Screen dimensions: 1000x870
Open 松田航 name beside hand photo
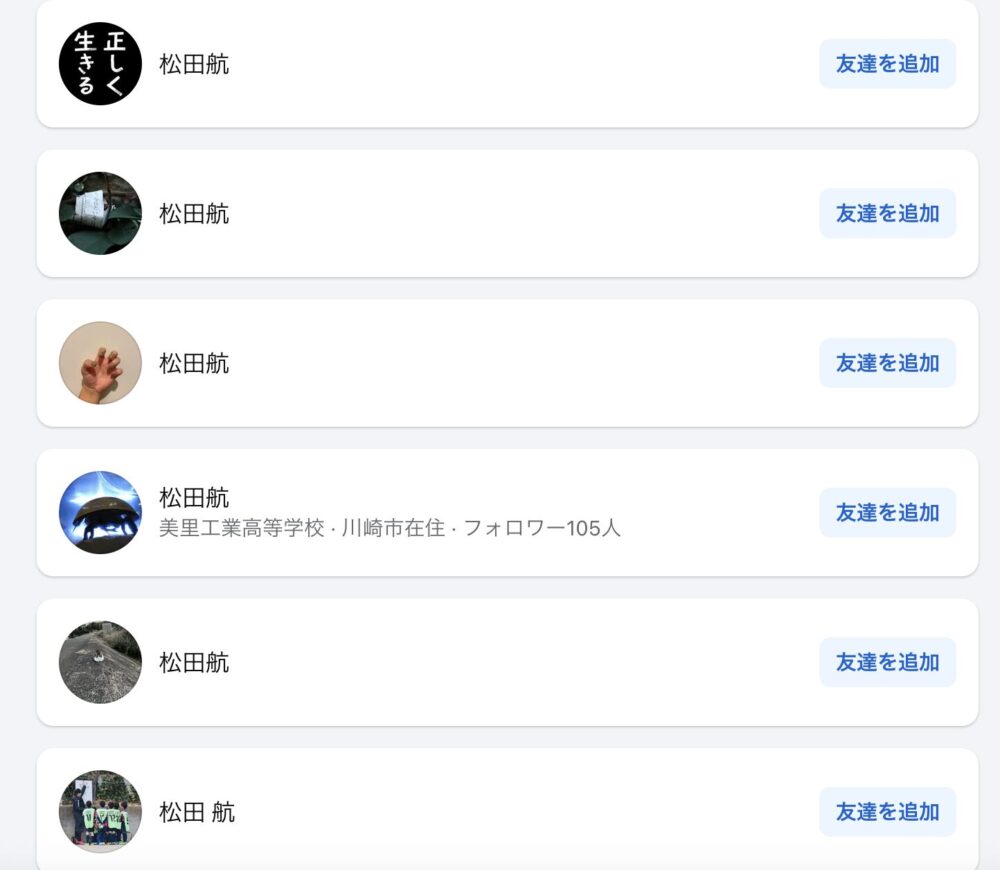pos(194,364)
